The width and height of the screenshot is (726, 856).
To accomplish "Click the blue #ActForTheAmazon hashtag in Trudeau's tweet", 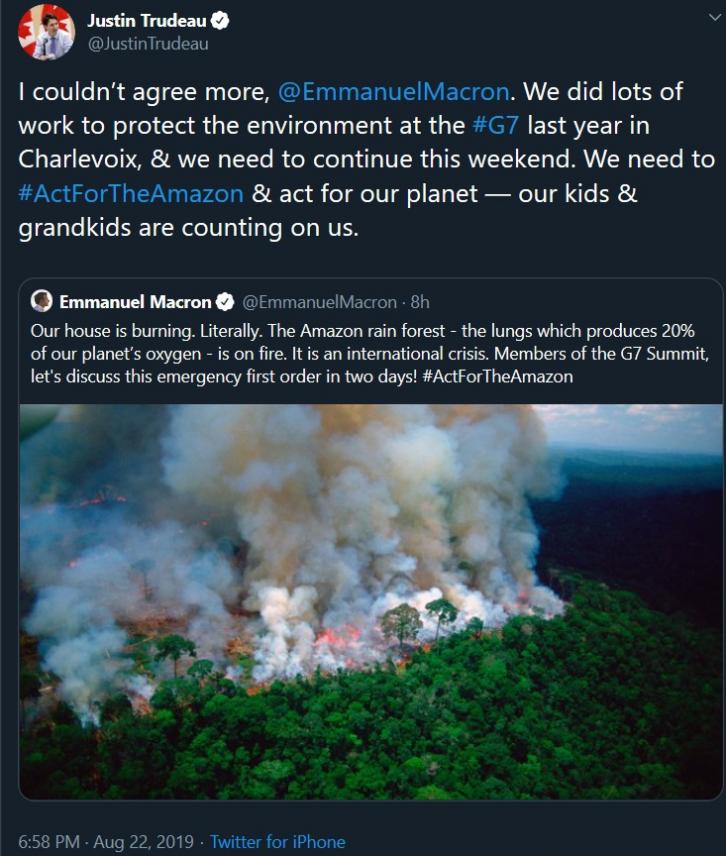I will coord(131,193).
